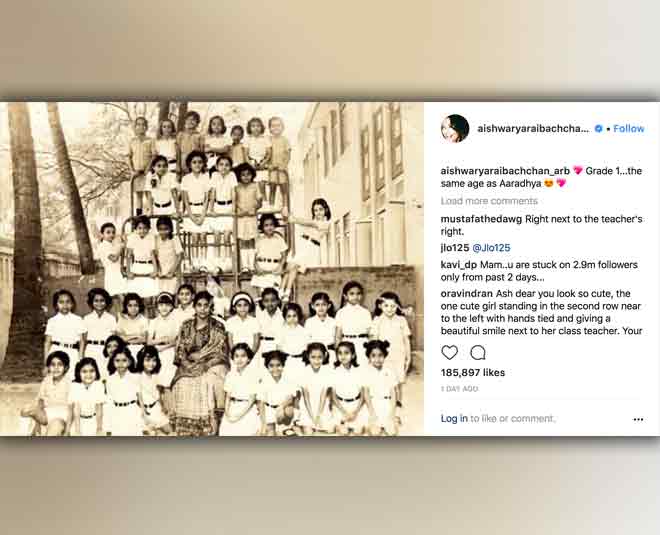Screen dimensions: 660x535
Task: Open kavi_dp's profile
Action: coord(459,265)
